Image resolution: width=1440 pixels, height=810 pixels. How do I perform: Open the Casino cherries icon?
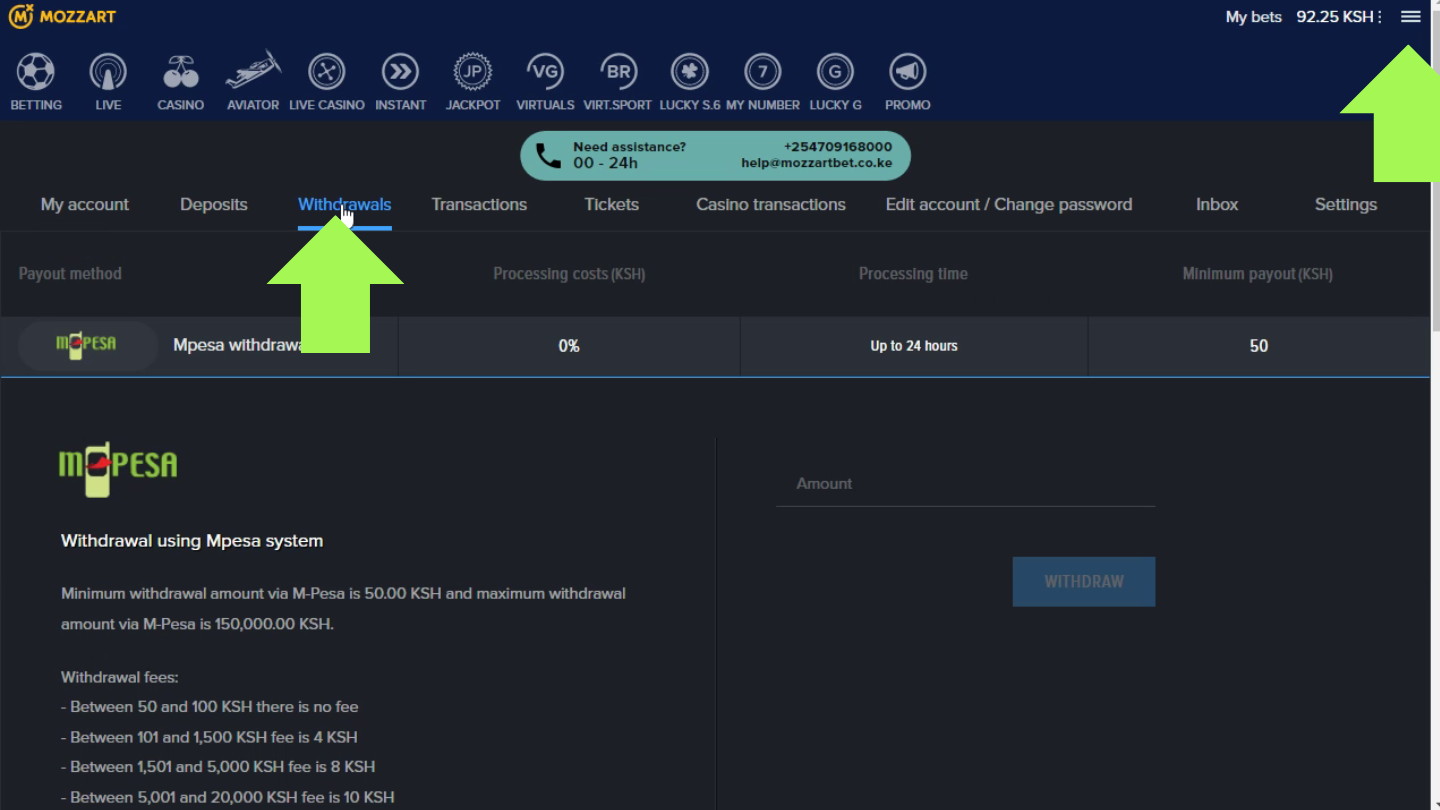tap(180, 73)
